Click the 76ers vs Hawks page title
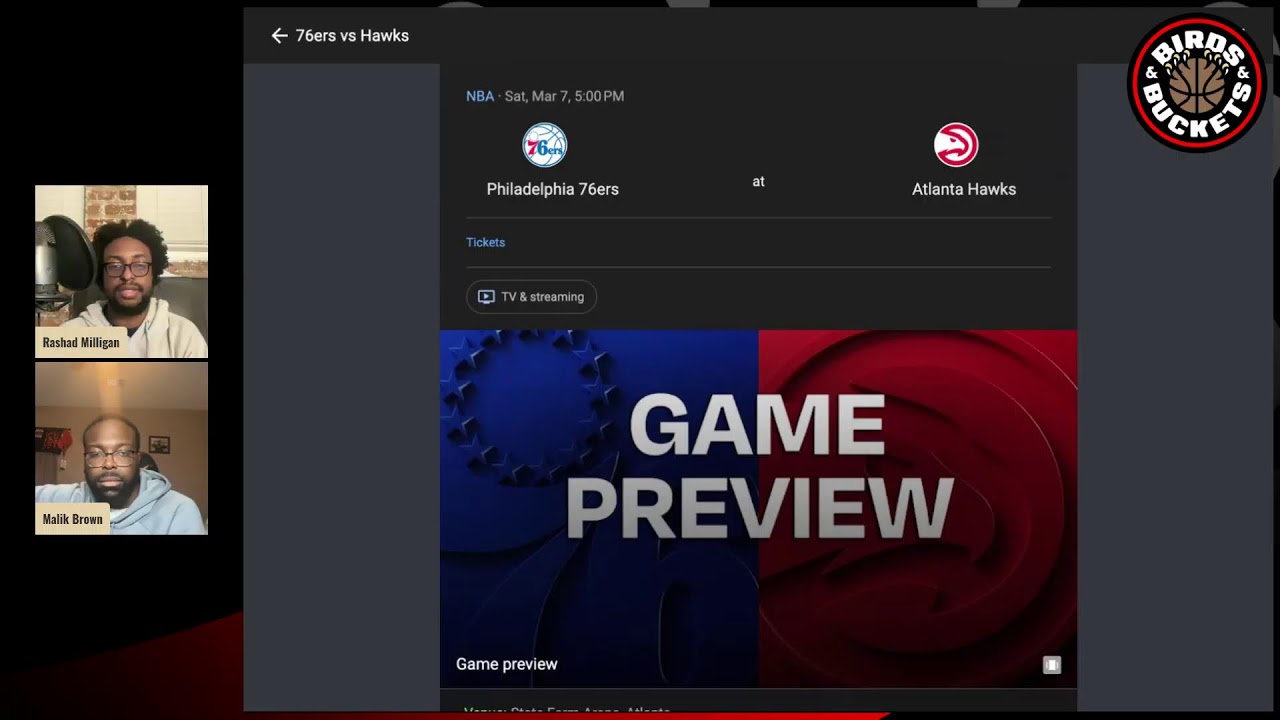This screenshot has height=720, width=1280. [x=352, y=36]
